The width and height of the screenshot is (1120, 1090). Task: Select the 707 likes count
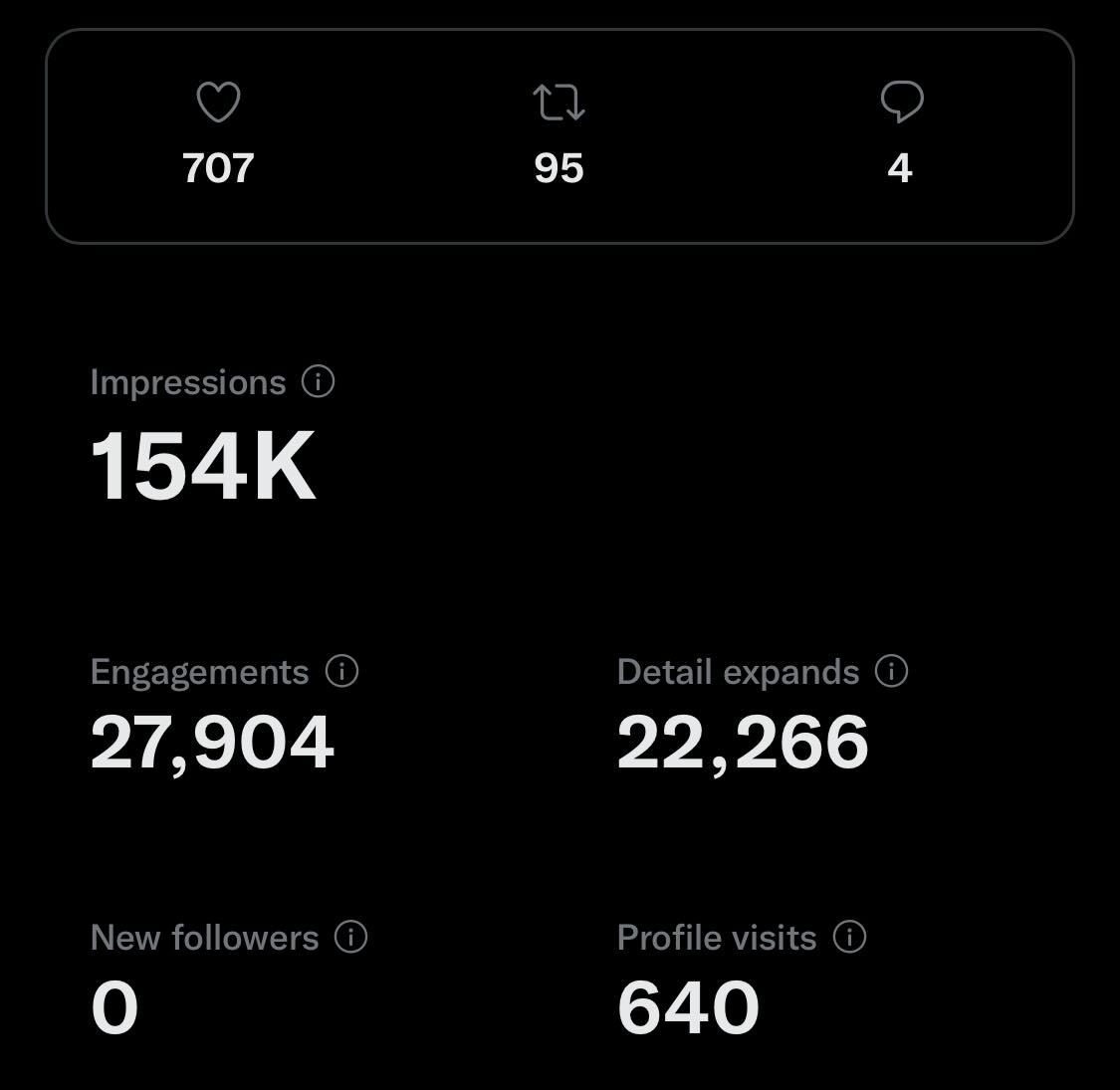pyautogui.click(x=219, y=168)
